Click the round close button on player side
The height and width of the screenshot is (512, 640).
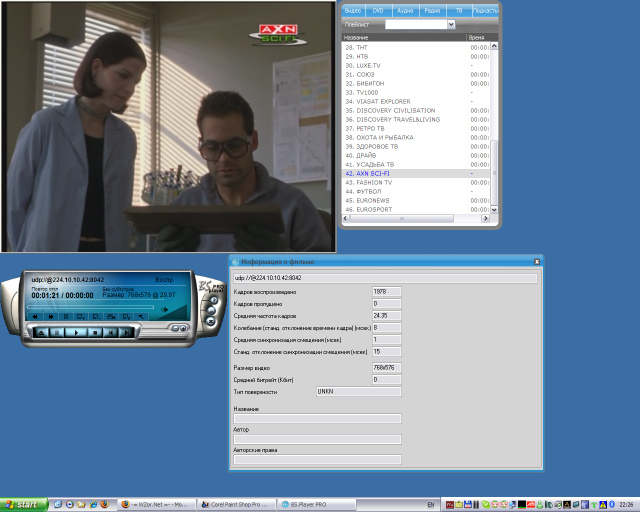tap(211, 321)
